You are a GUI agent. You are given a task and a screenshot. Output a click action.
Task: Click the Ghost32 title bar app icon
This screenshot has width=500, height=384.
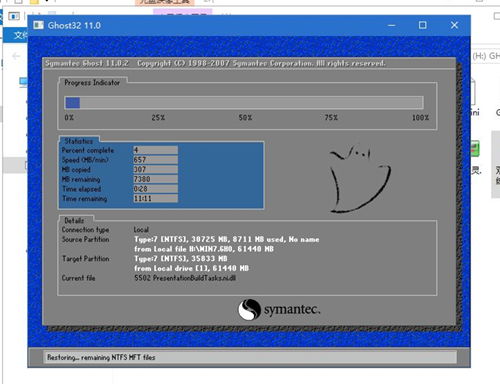click(x=38, y=25)
